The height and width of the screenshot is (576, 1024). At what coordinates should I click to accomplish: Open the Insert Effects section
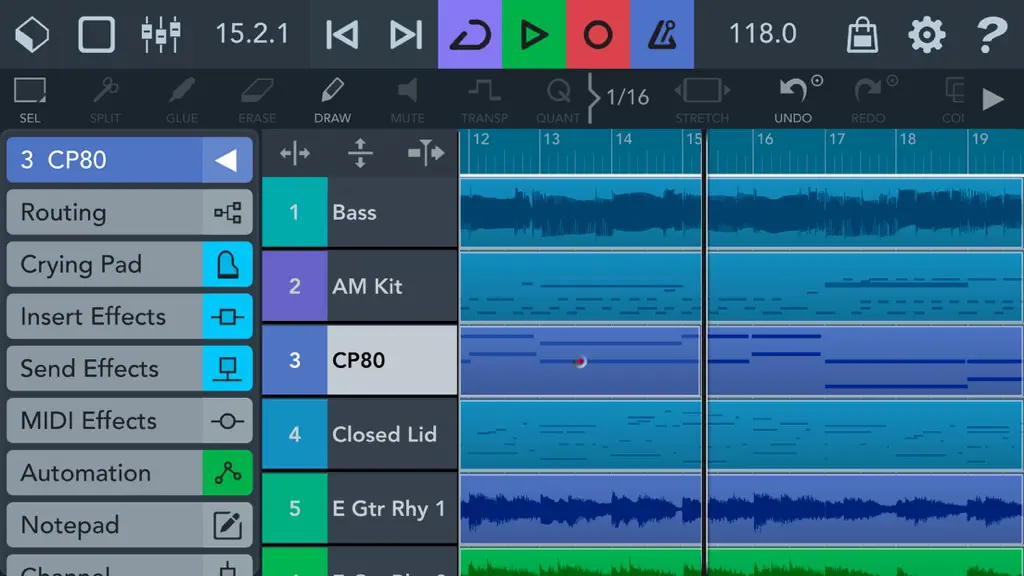[129, 317]
